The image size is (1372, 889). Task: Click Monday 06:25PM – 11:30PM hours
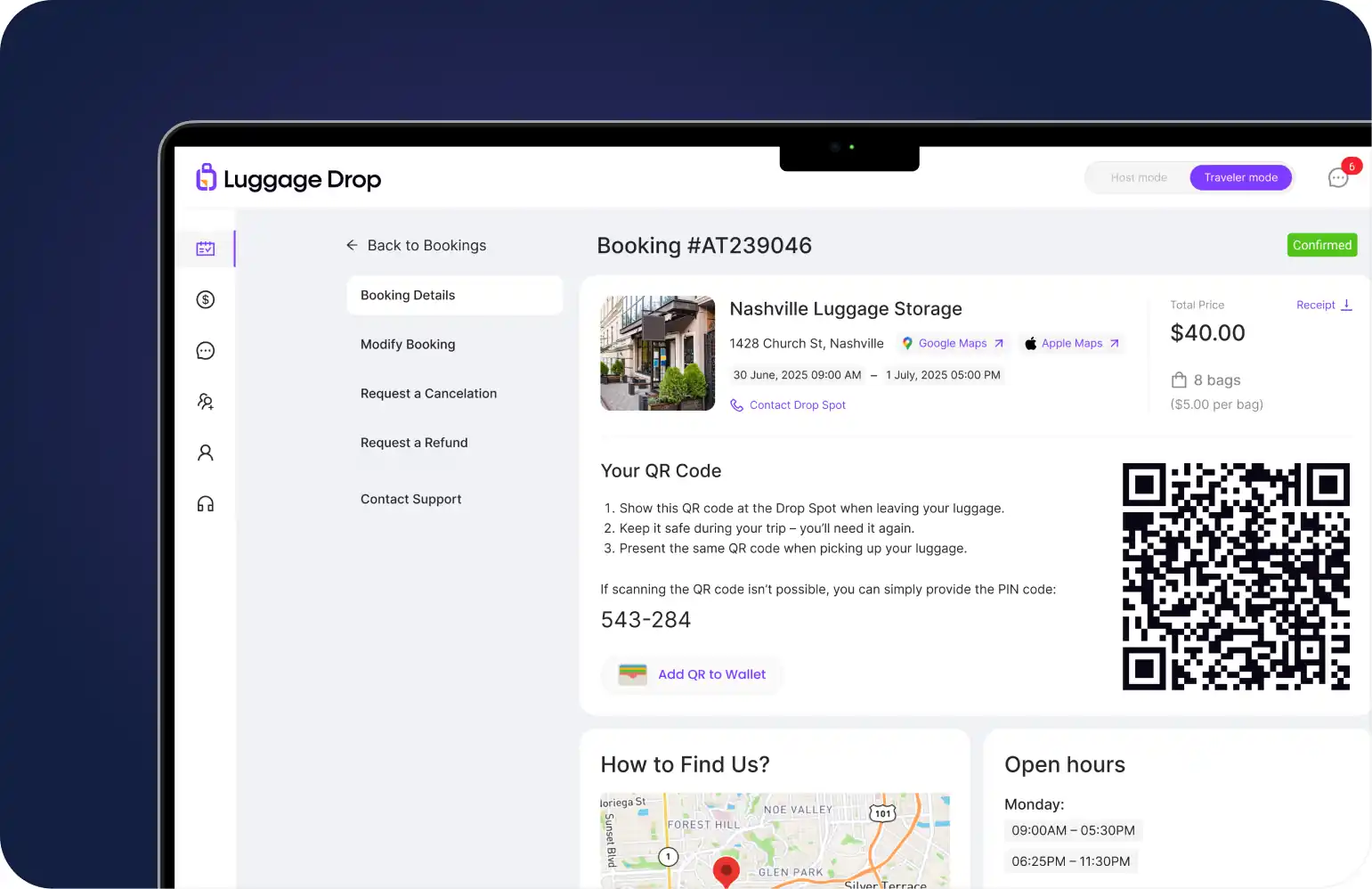tap(1071, 861)
